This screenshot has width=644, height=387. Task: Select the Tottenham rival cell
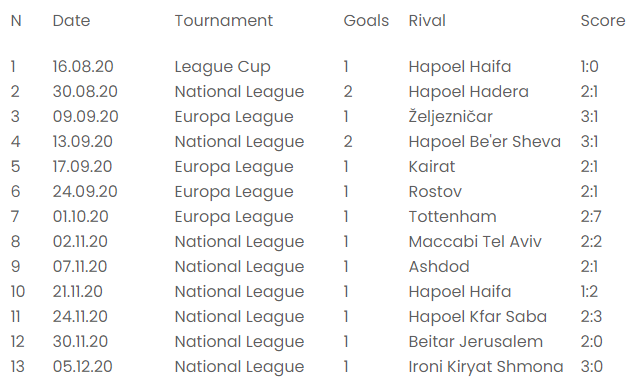[x=452, y=217]
